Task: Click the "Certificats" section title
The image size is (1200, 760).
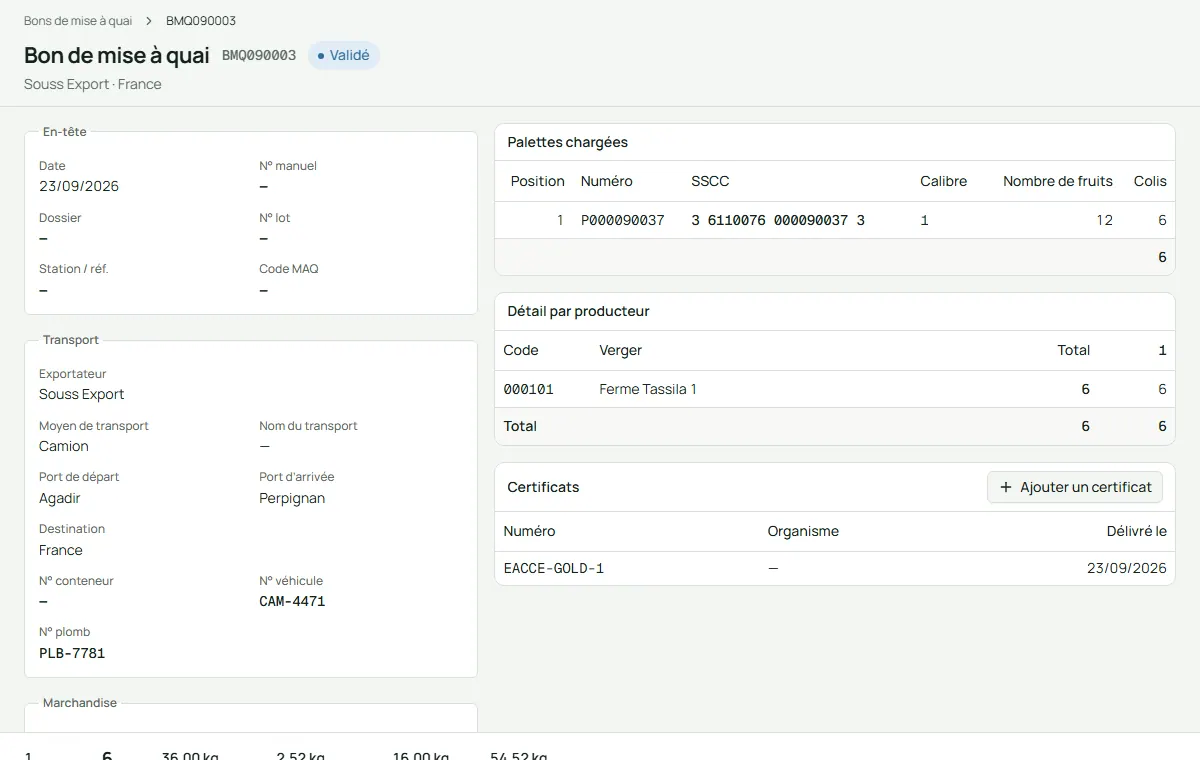Action: pyautogui.click(x=544, y=487)
